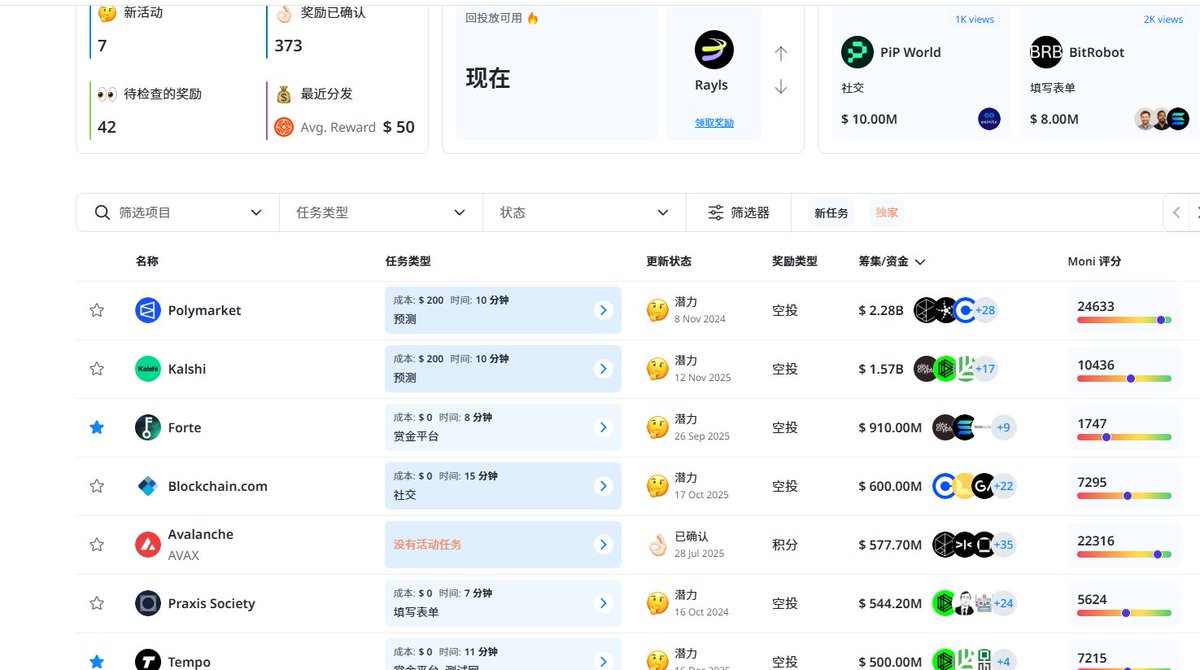Star the Polymarket project
Image resolution: width=1200 pixels, height=670 pixels.
(97, 310)
